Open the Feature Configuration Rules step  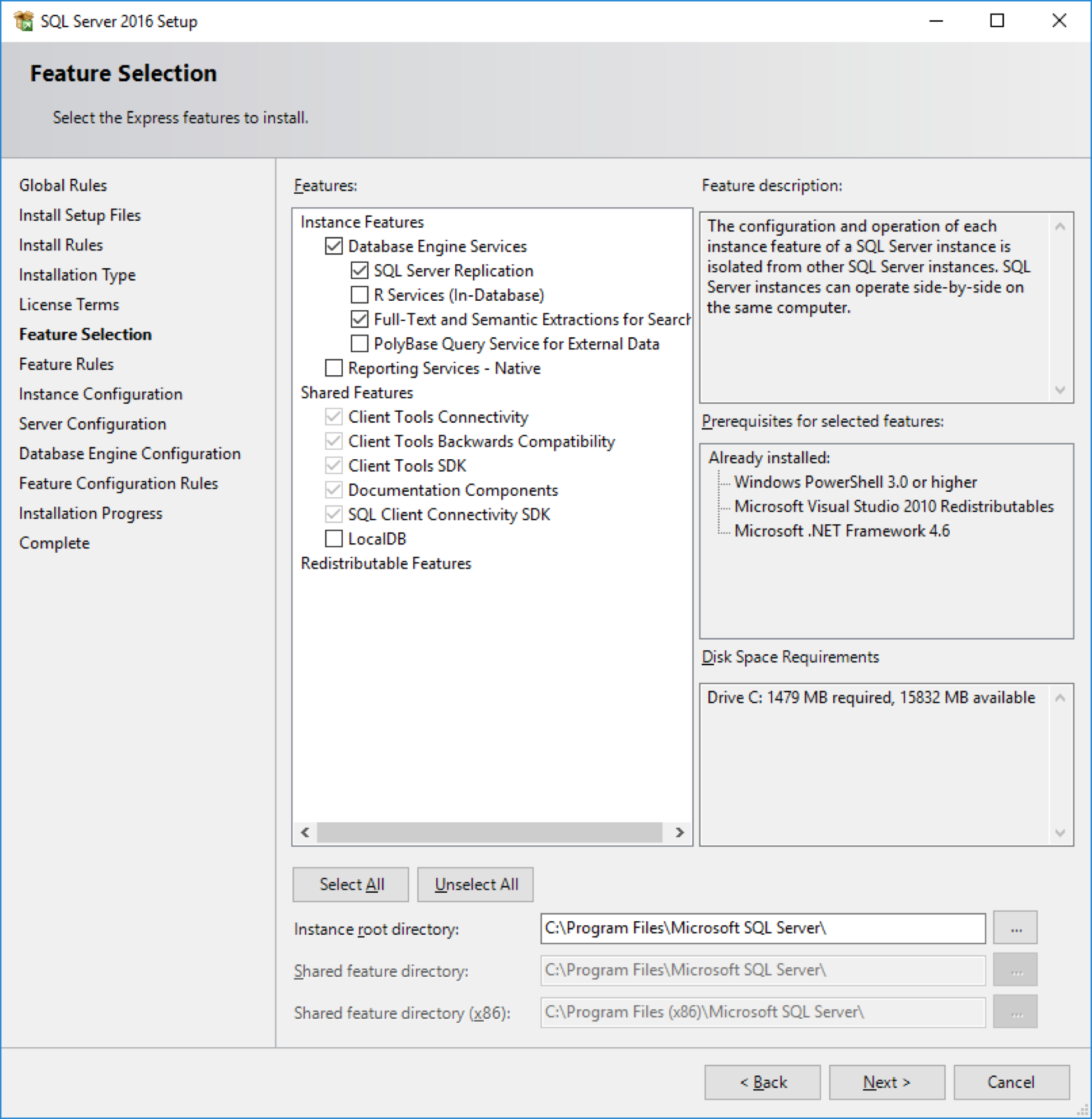point(119,483)
